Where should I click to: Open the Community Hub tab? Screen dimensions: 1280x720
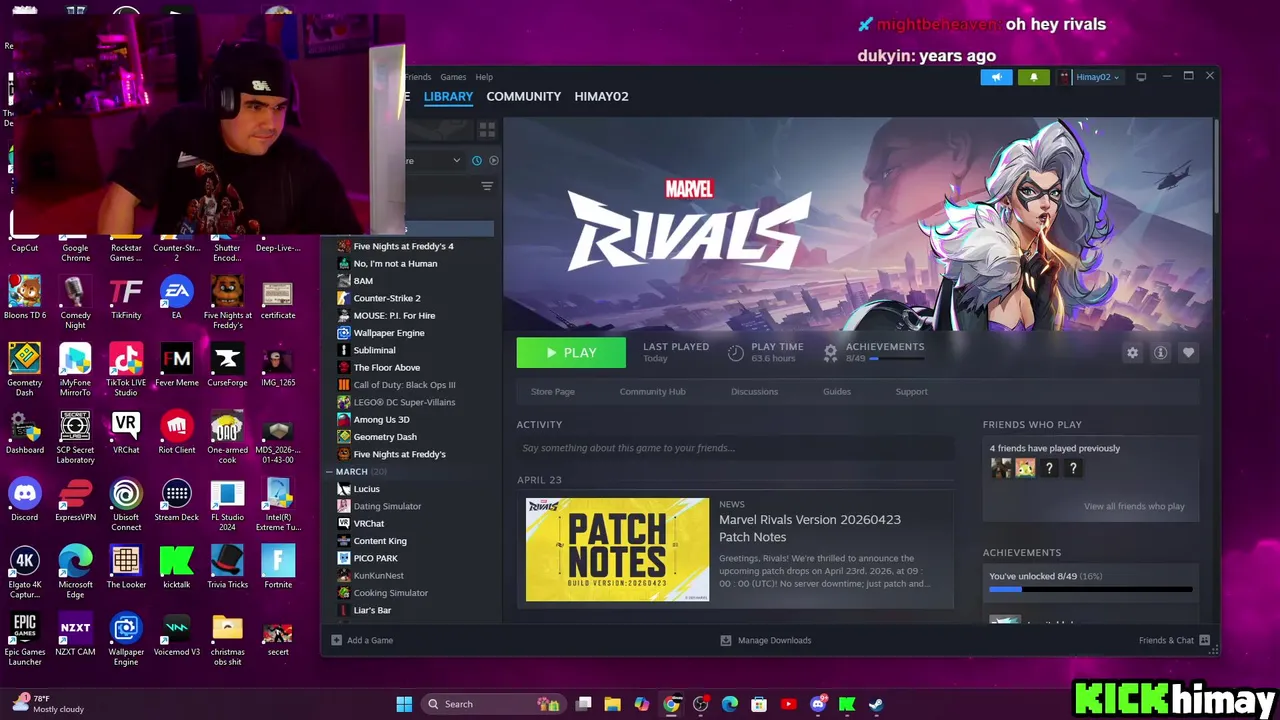[x=652, y=391]
